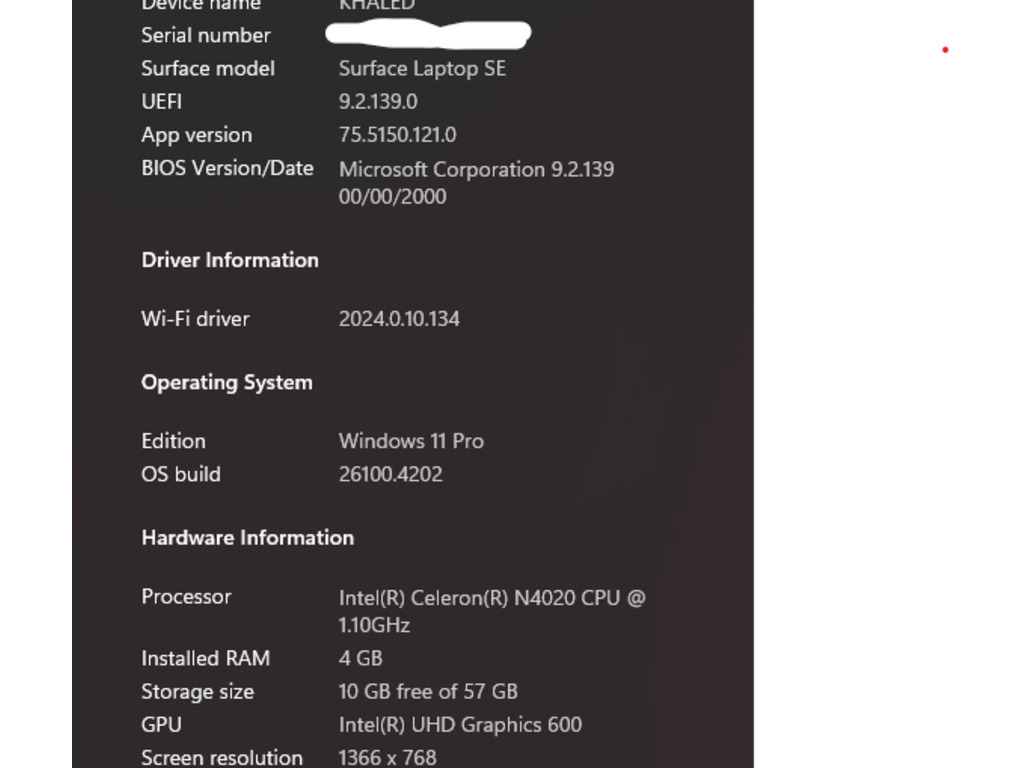Select the Surface Laptop SE model value
1024x768 pixels.
point(422,69)
